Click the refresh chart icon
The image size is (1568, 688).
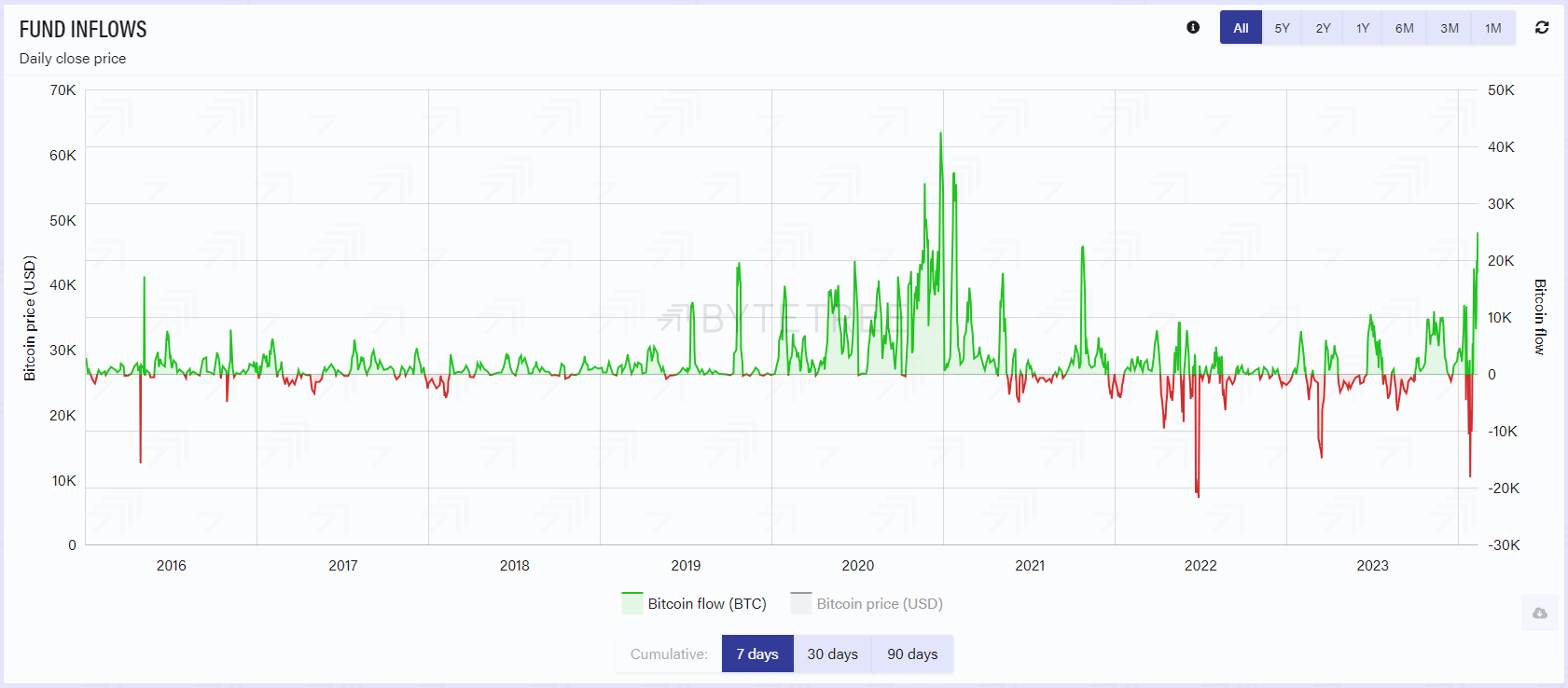pyautogui.click(x=1542, y=27)
